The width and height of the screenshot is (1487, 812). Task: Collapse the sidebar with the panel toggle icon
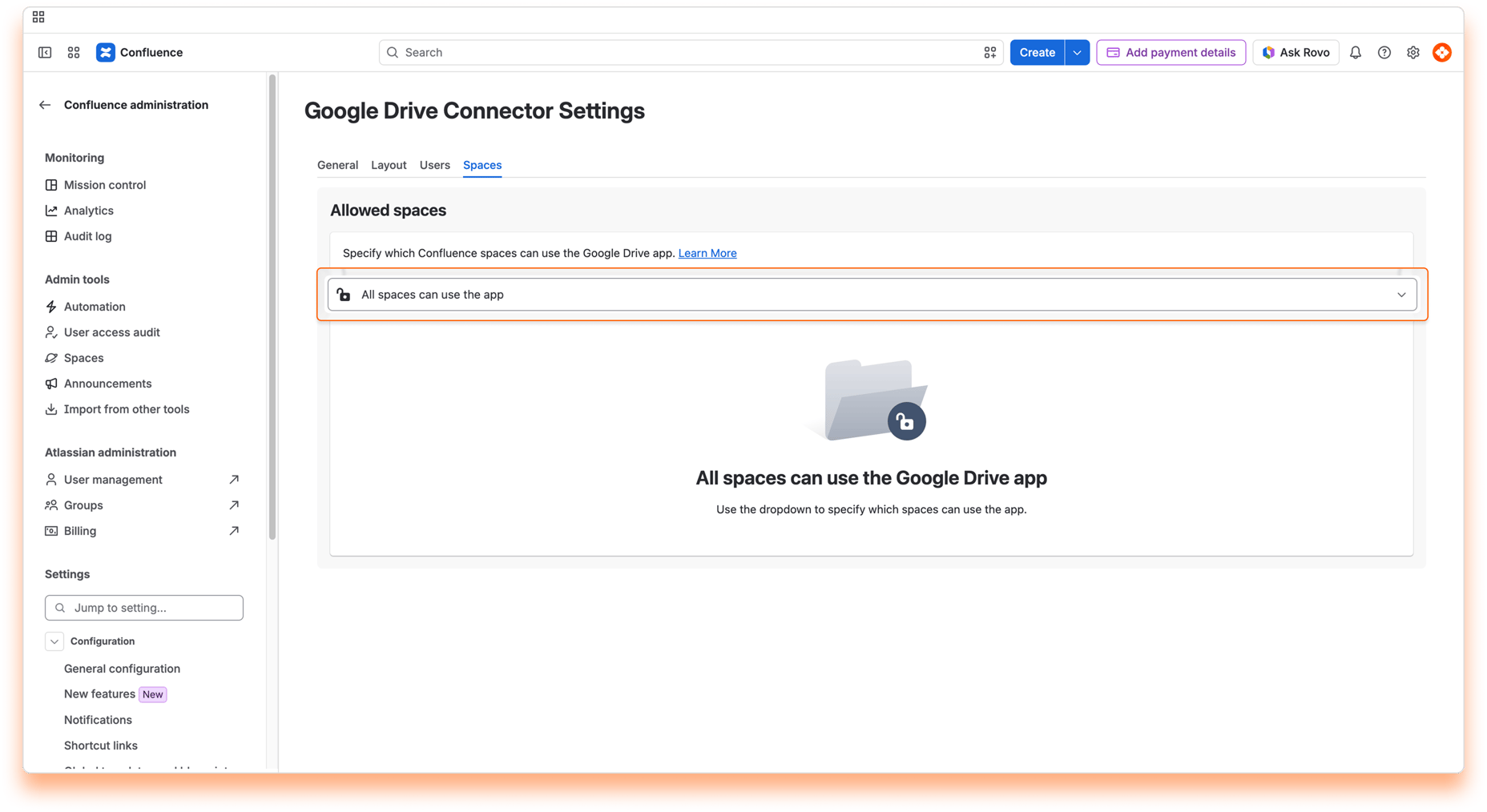click(45, 52)
